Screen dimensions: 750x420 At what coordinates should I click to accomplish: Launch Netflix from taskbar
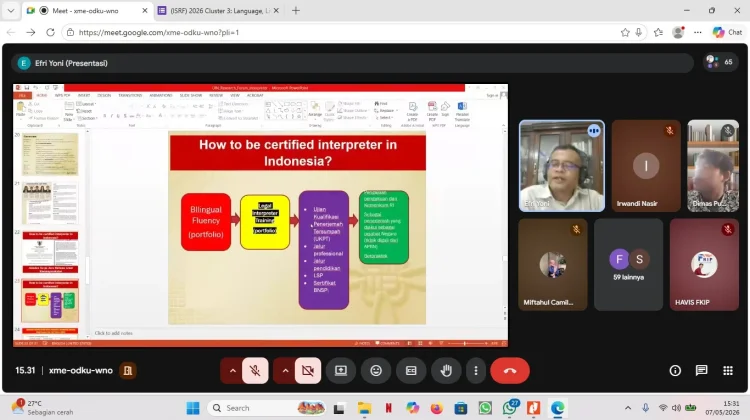pyautogui.click(x=388, y=408)
